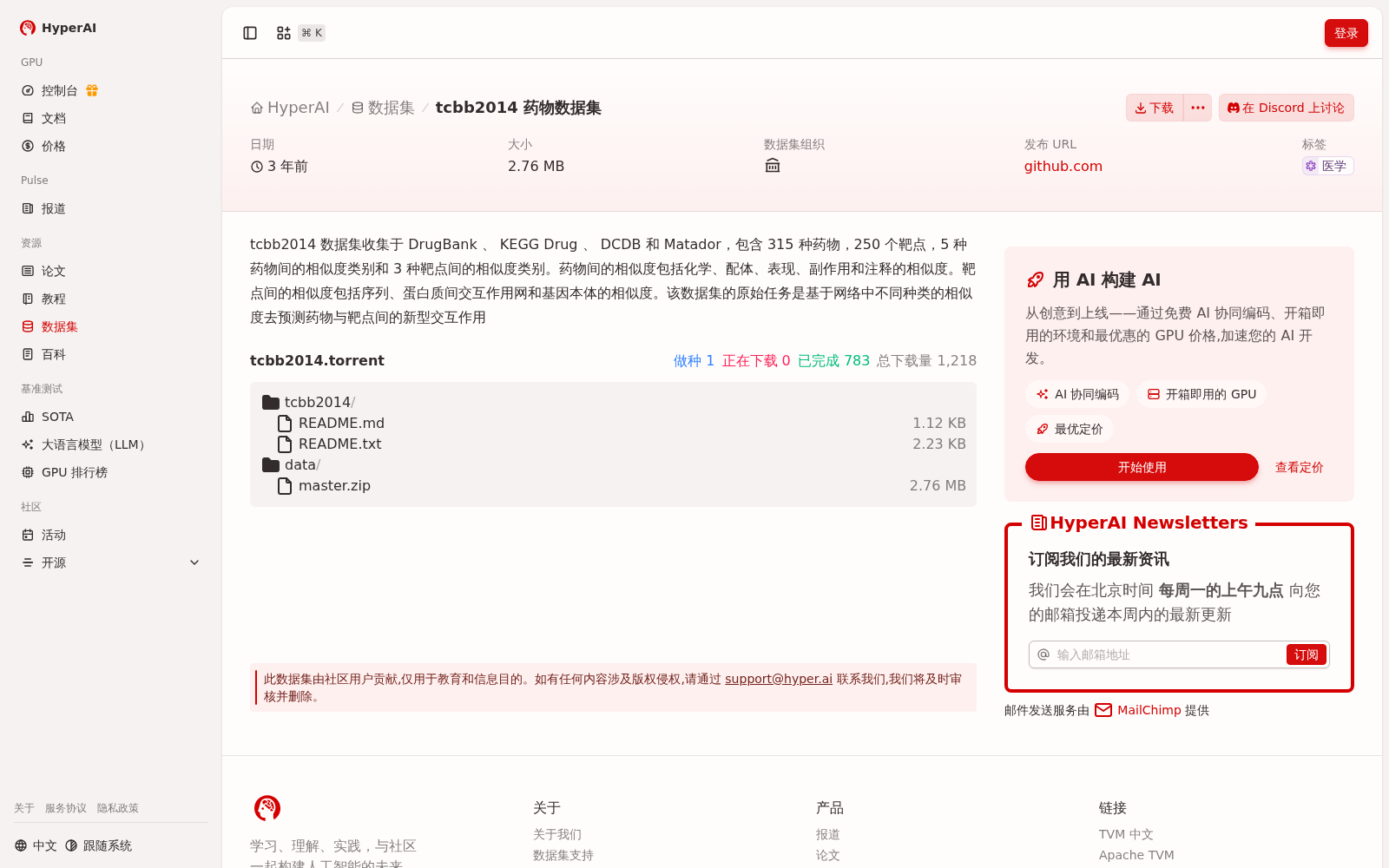
Task: Open 关于 link in sidebar footer
Action: click(x=24, y=808)
